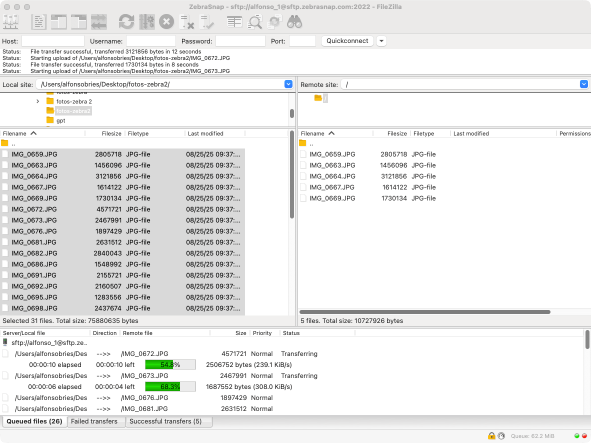Refresh file and folder lists
The width and height of the screenshot is (591, 443).
point(126,22)
